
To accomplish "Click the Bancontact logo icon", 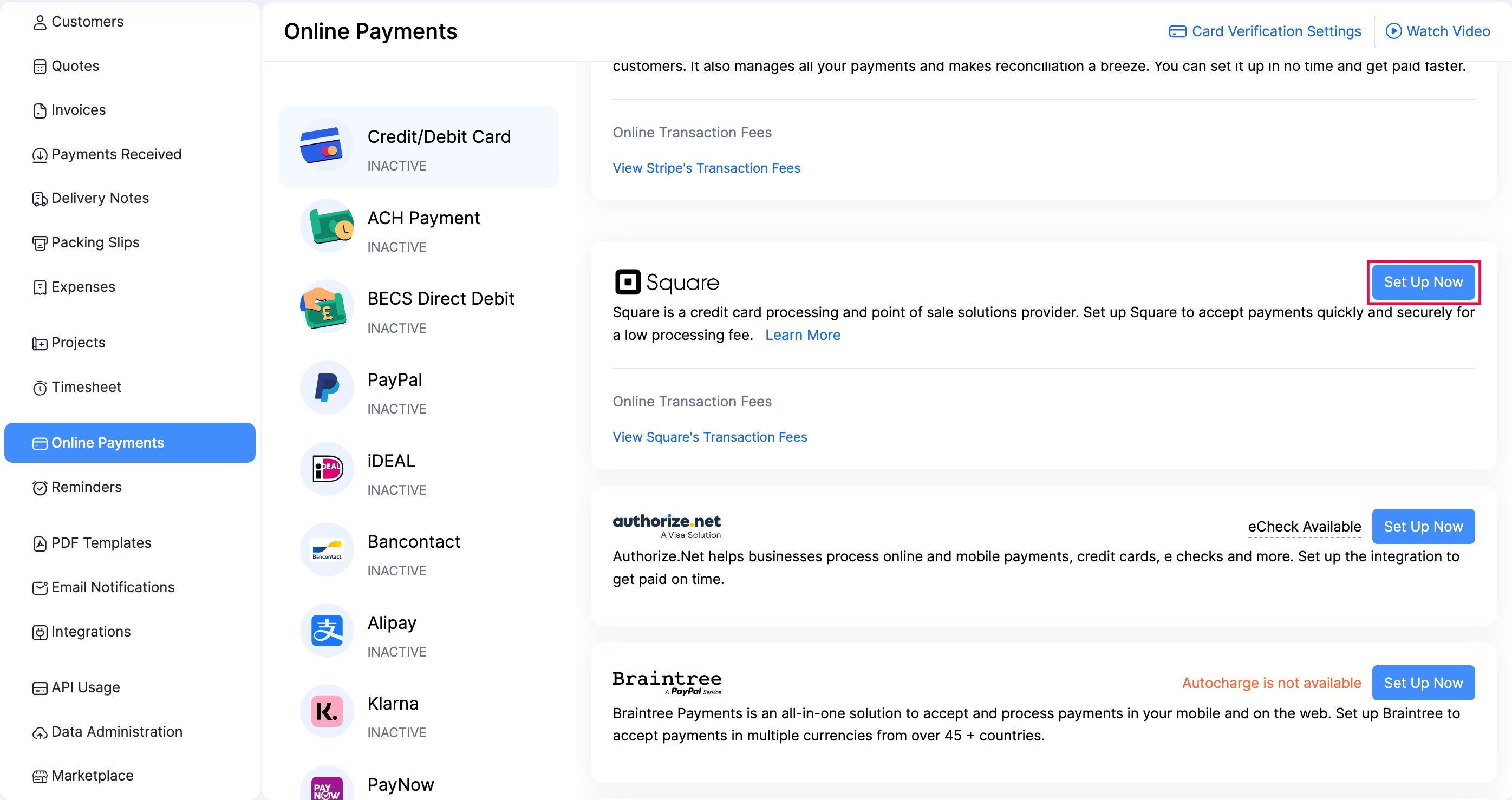I will click(x=327, y=549).
